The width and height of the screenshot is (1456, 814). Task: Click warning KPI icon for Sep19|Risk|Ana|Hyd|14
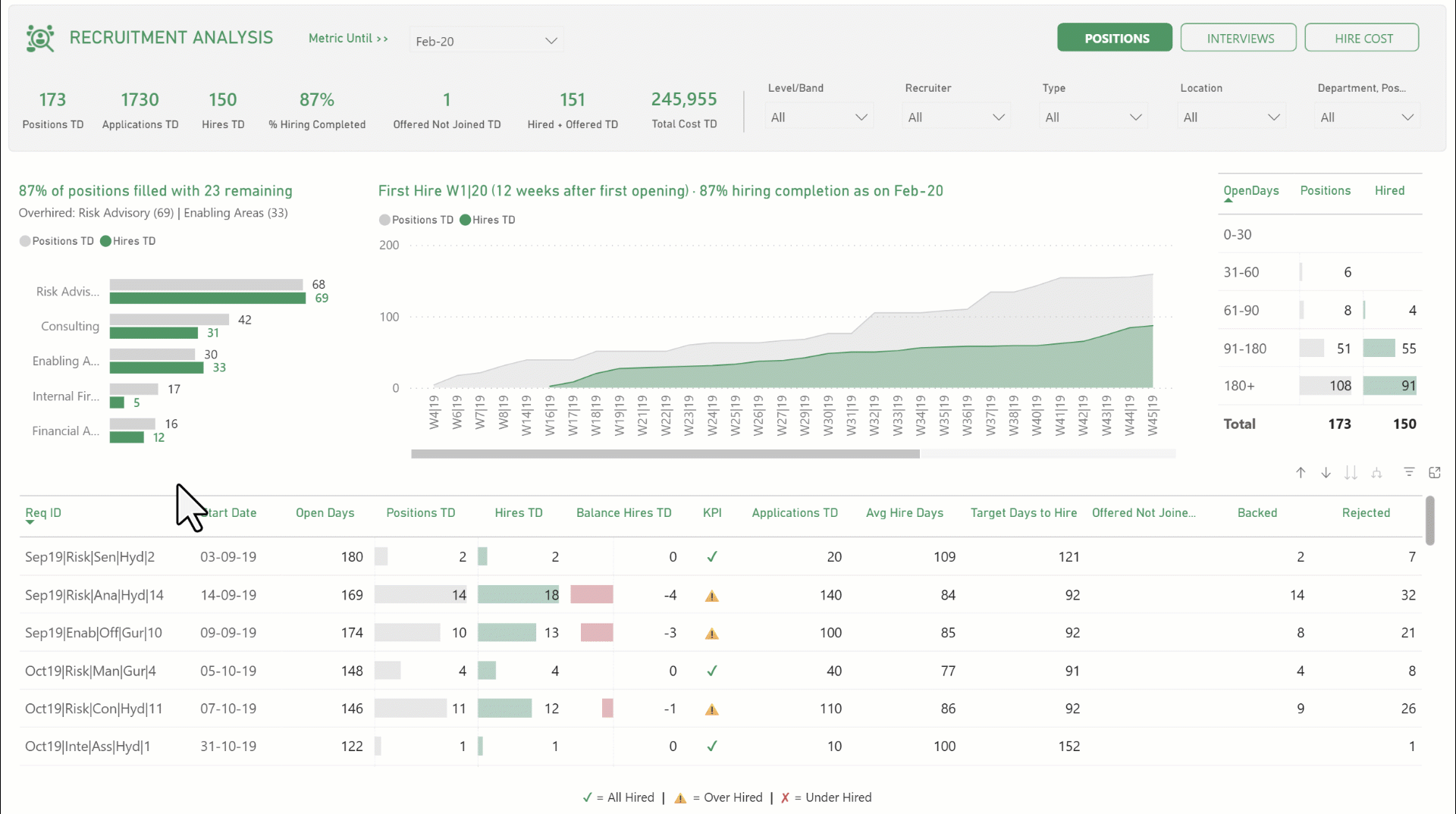[x=711, y=596]
